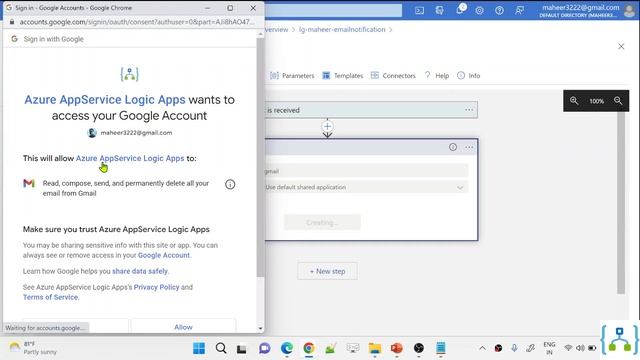640x360 pixels.
Task: Open the trigger card's ellipsis menu
Action: point(469,110)
